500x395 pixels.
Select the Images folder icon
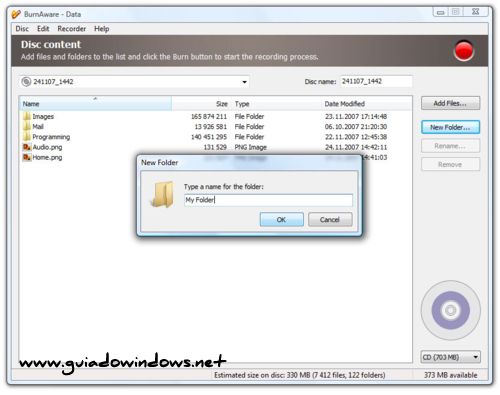coord(27,116)
